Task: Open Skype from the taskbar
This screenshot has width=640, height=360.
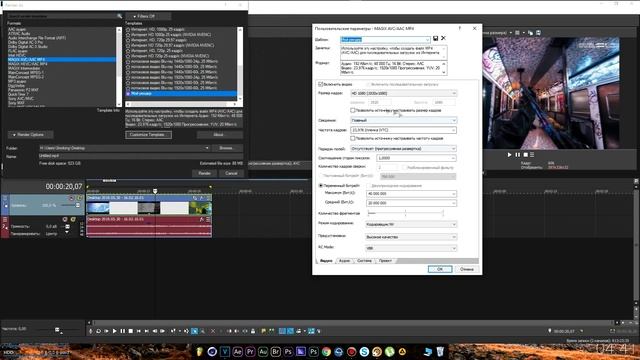Action: [x=364, y=351]
